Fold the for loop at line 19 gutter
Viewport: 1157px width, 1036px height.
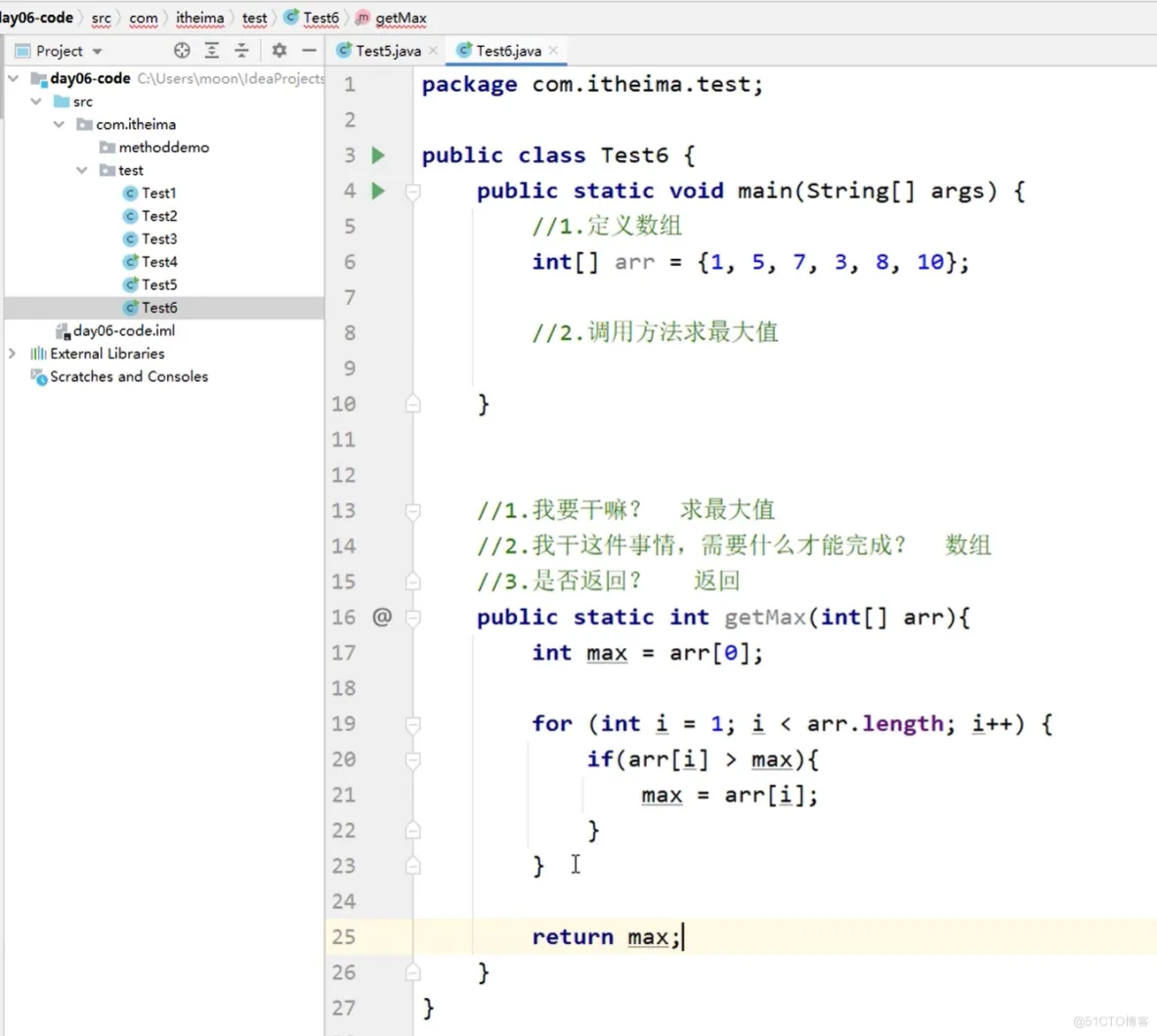(x=413, y=724)
